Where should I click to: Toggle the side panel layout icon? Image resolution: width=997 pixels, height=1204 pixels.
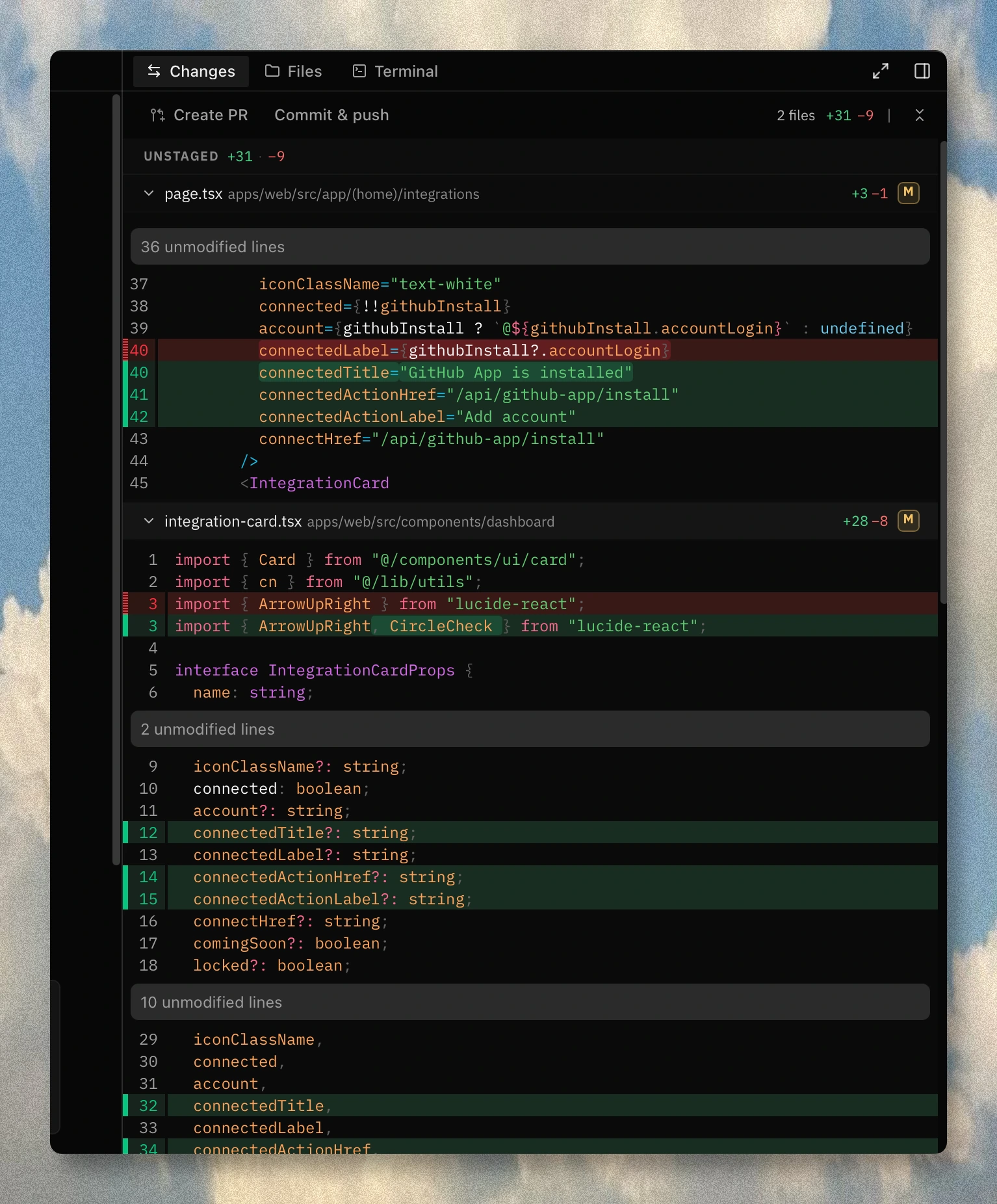tap(922, 71)
